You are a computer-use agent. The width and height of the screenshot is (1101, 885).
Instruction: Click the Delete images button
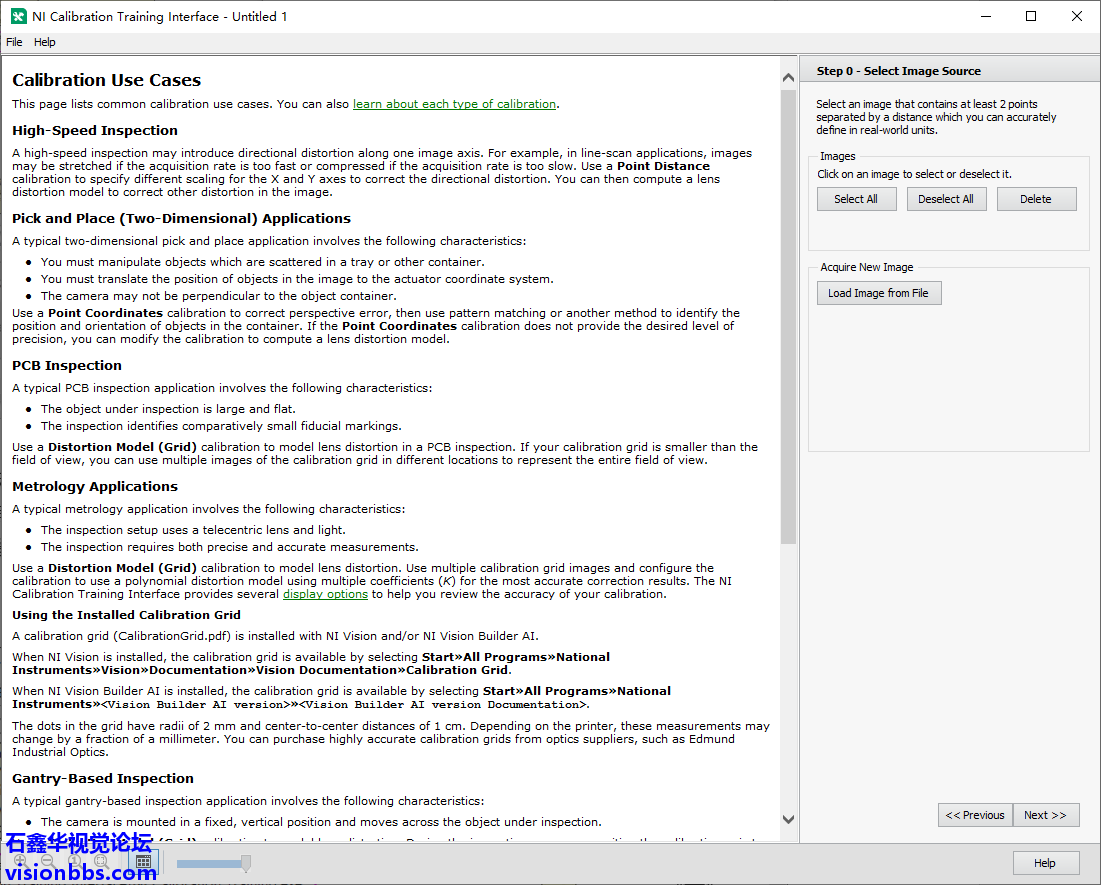[1036, 199]
